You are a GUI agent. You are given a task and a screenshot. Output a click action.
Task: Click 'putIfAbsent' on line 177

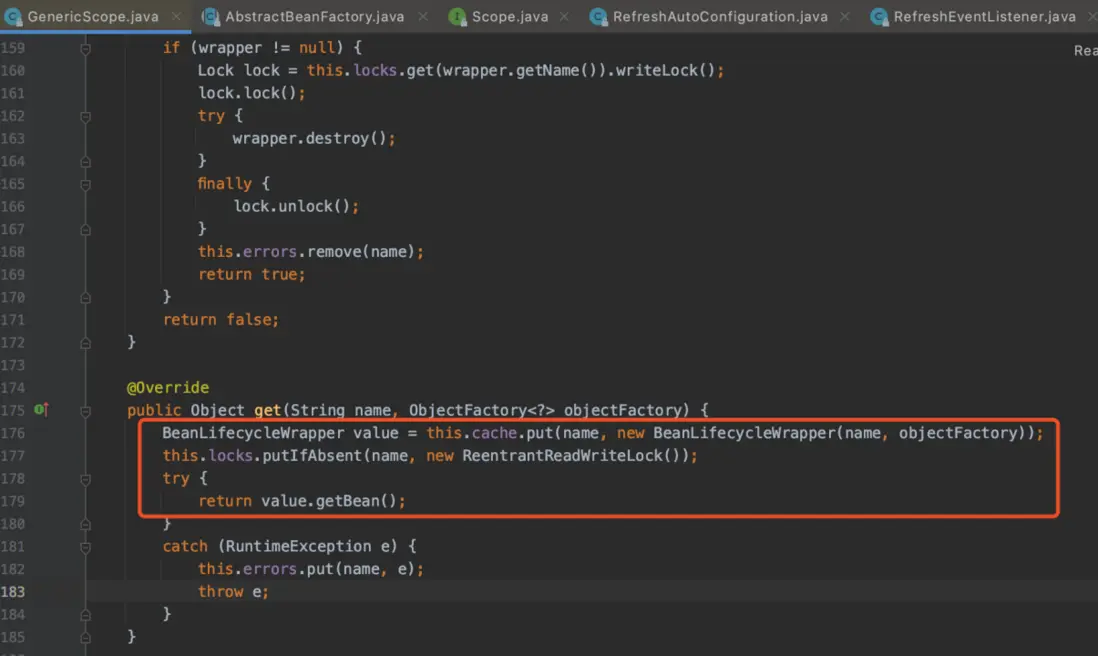[x=312, y=456]
